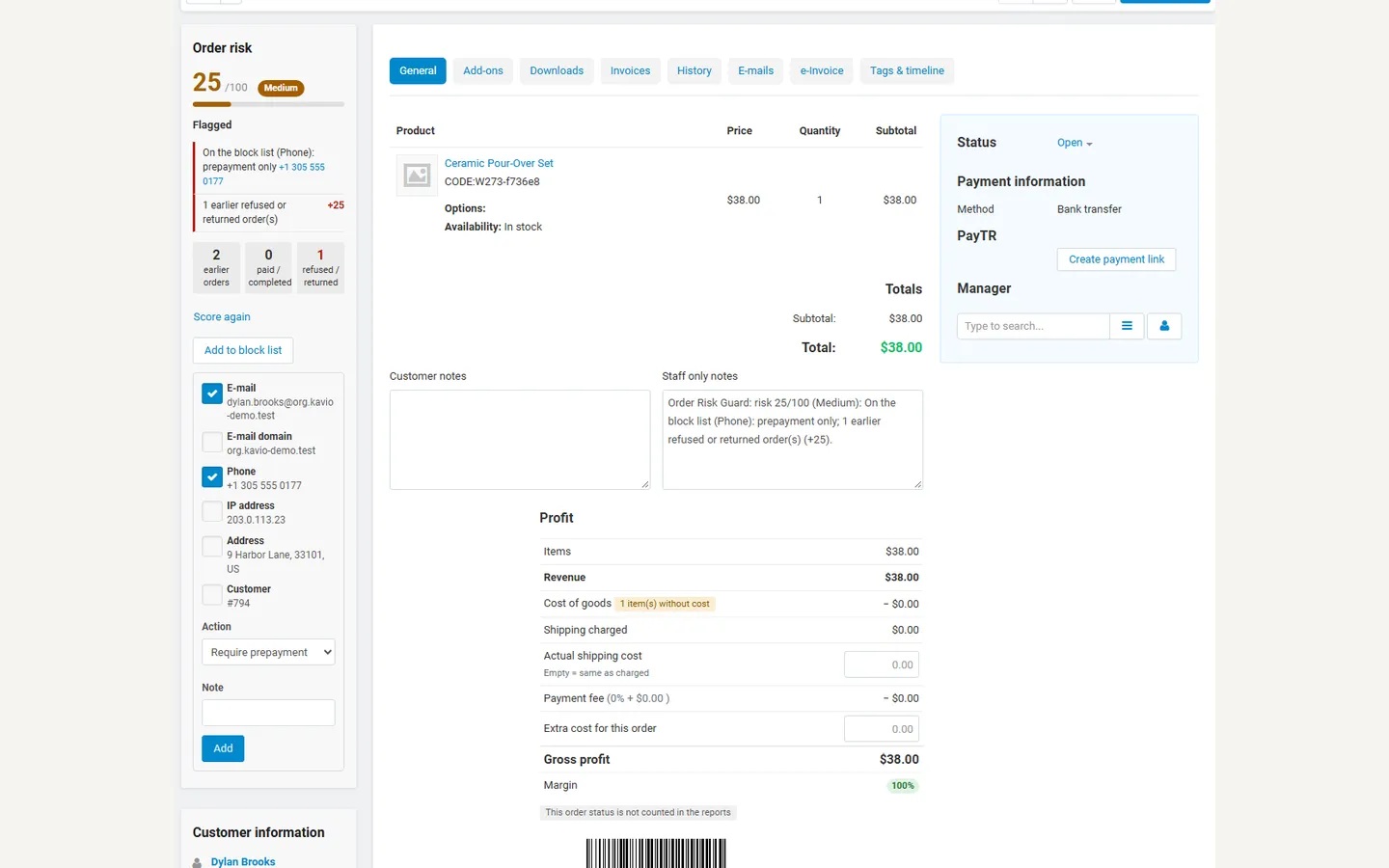1389x868 pixels.
Task: Click the 'Bank transfer' payment method text
Action: 1089,209
